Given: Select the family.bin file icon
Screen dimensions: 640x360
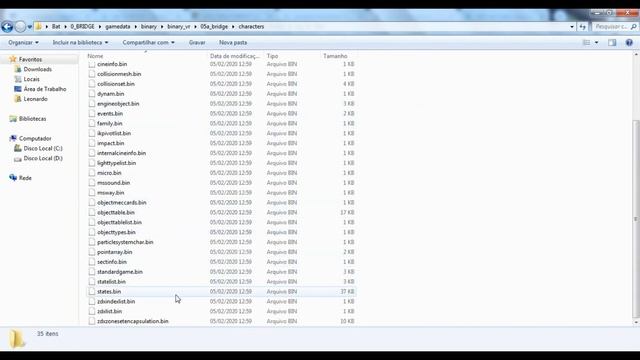Looking at the screenshot, I should 92,123.
